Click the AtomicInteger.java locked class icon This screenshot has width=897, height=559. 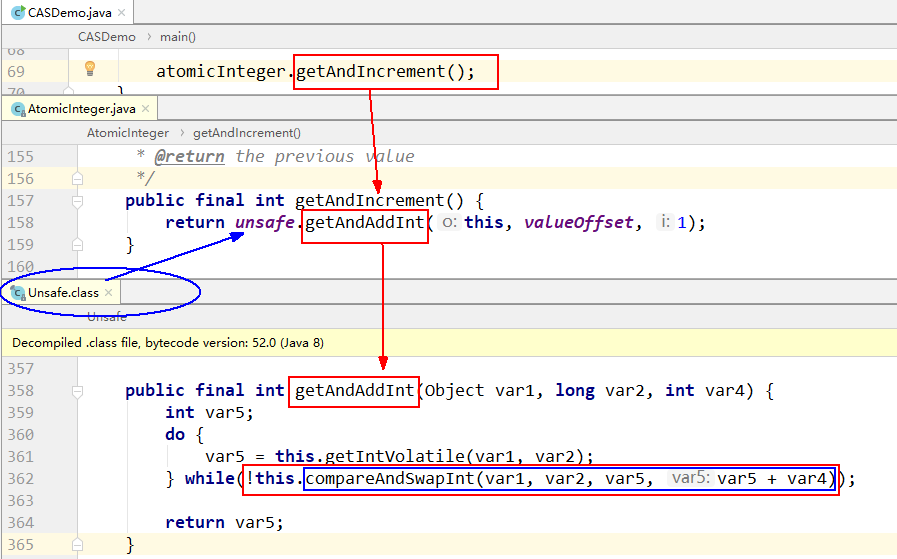[x=18, y=109]
